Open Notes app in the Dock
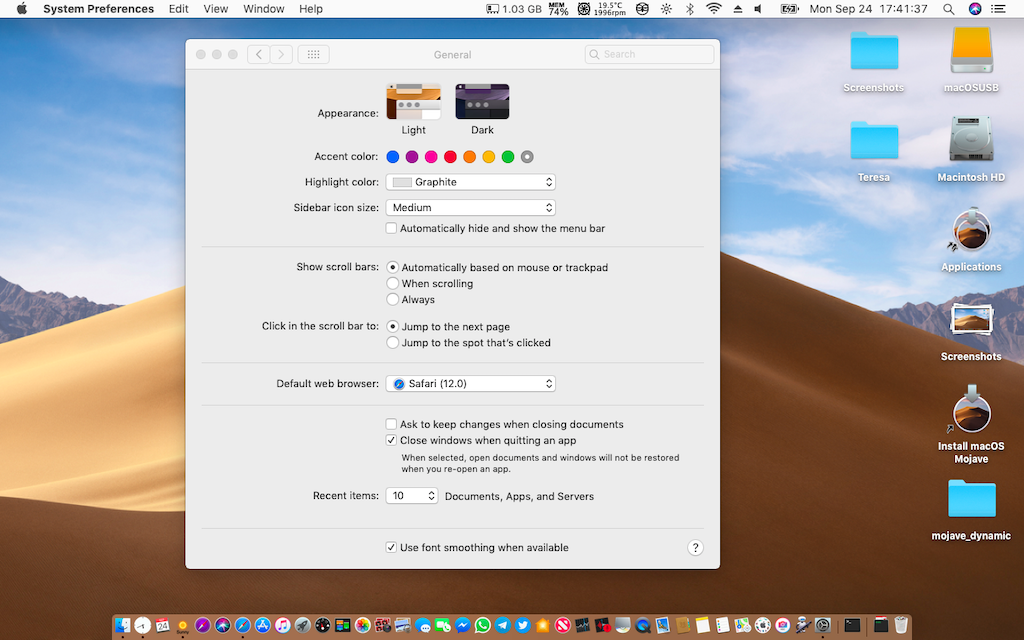1024x640 pixels. tap(703, 625)
